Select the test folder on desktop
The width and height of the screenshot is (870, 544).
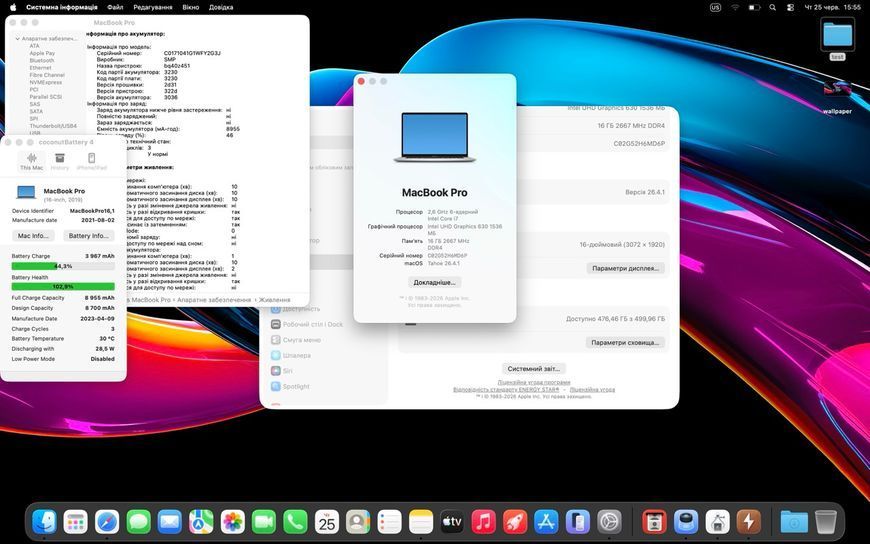[837, 39]
